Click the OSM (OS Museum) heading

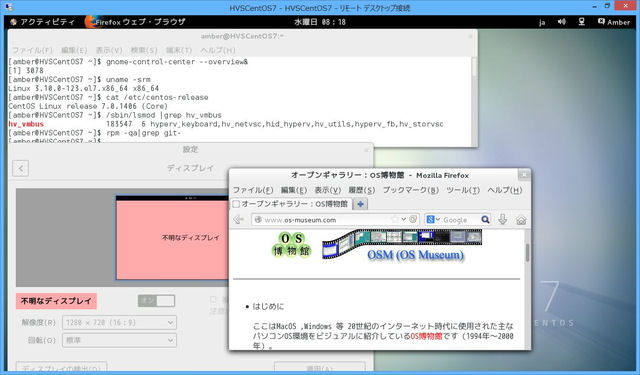(x=416, y=255)
